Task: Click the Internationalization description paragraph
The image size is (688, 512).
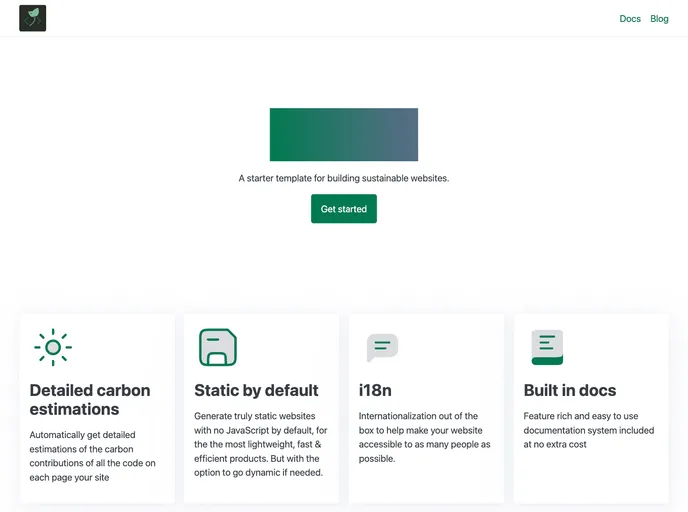Action: [424, 437]
